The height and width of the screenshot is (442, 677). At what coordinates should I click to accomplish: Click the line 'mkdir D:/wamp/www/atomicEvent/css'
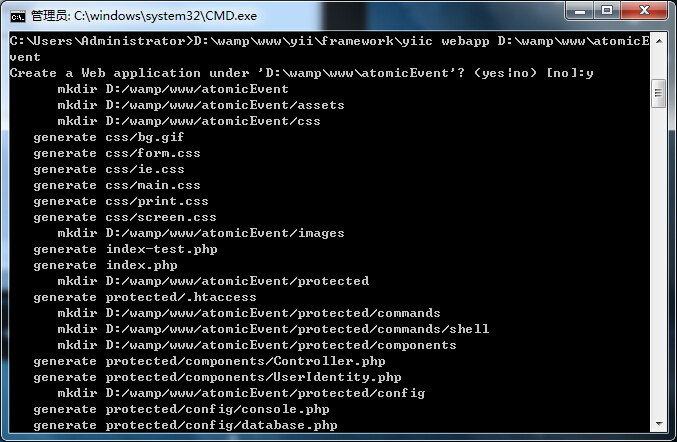(x=189, y=121)
